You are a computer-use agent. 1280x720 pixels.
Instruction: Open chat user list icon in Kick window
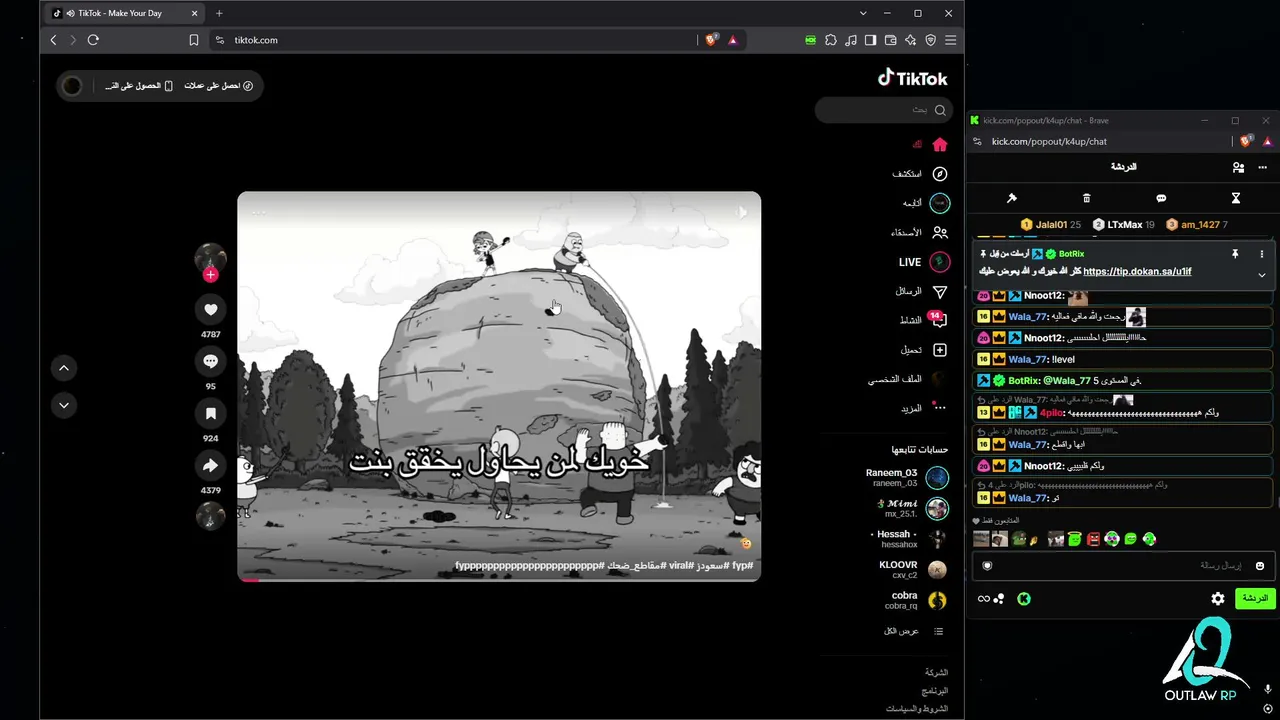pyautogui.click(x=1238, y=167)
